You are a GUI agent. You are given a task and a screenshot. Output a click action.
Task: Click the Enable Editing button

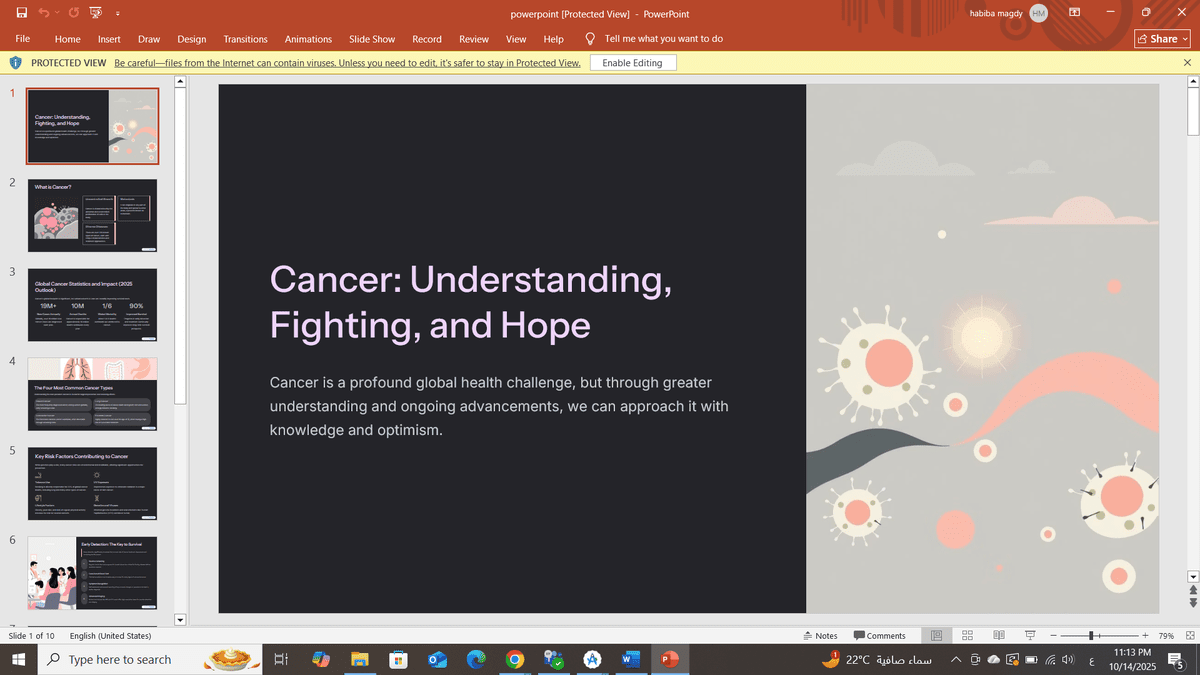632,63
